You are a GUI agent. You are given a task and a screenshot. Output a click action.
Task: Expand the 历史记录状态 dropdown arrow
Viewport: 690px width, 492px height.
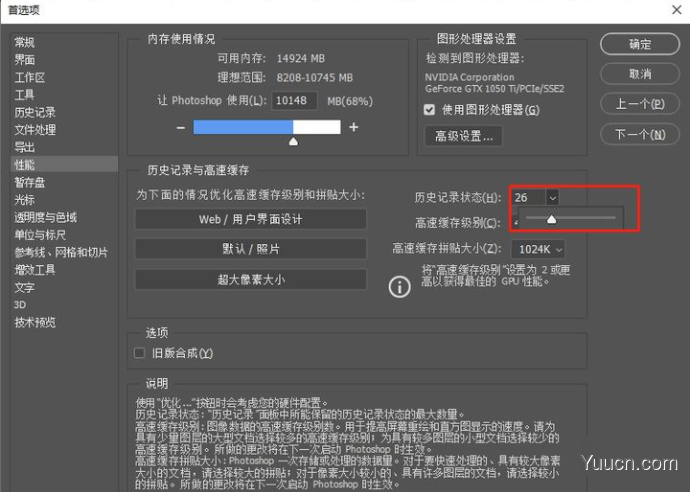tap(553, 198)
